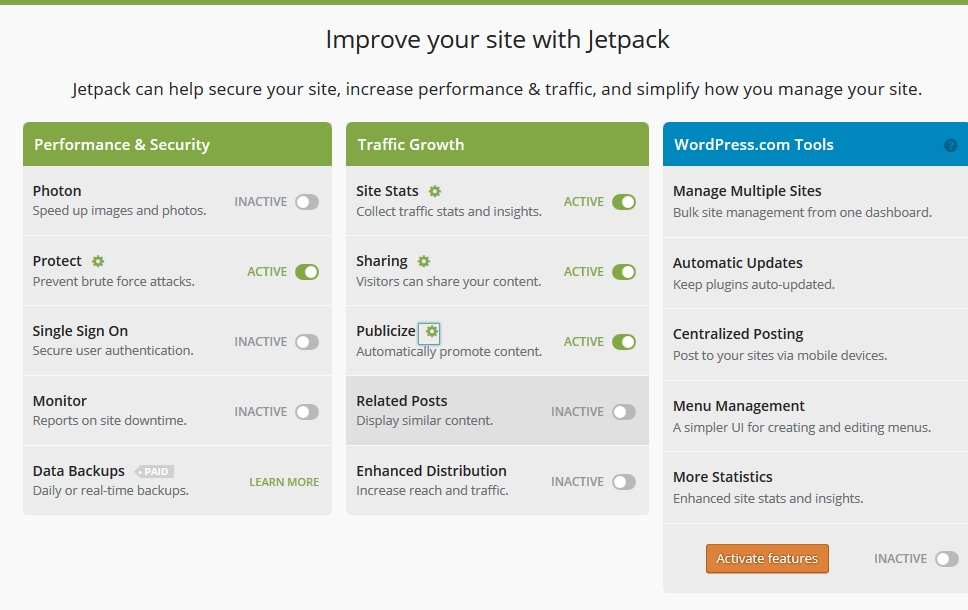Image resolution: width=968 pixels, height=610 pixels.
Task: Switch off the Publicize toggle
Action: point(624,341)
